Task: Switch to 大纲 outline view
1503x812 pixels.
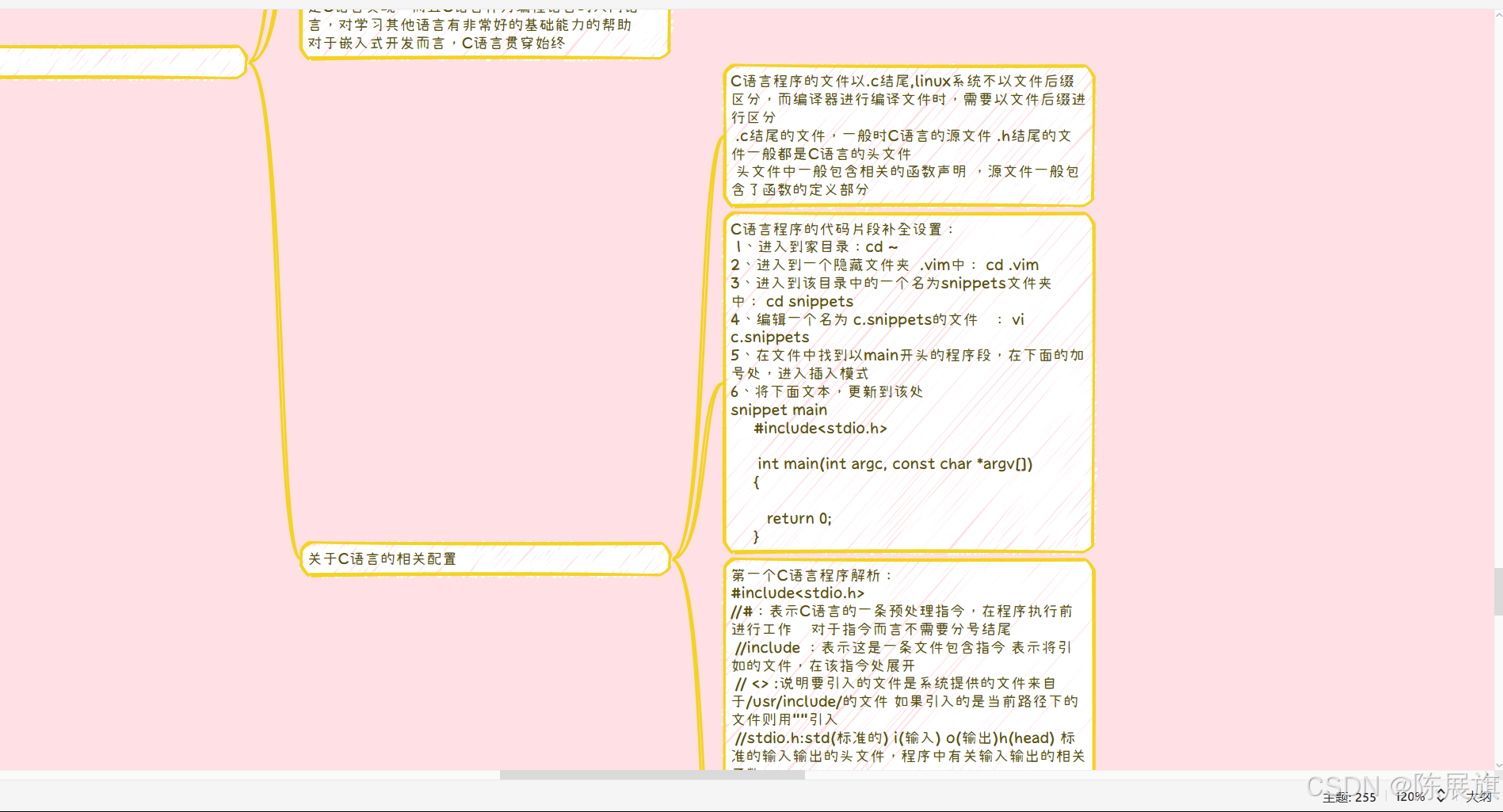Action: (x=1478, y=796)
